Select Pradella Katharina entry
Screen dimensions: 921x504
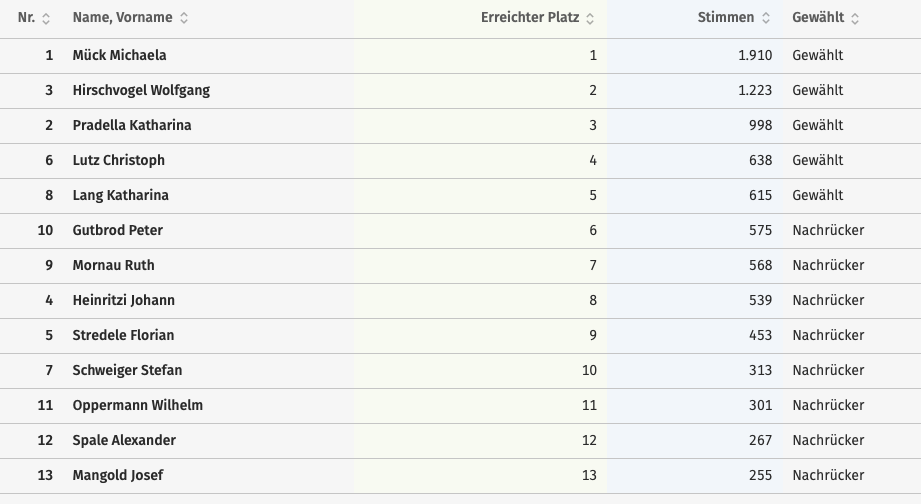pos(132,125)
